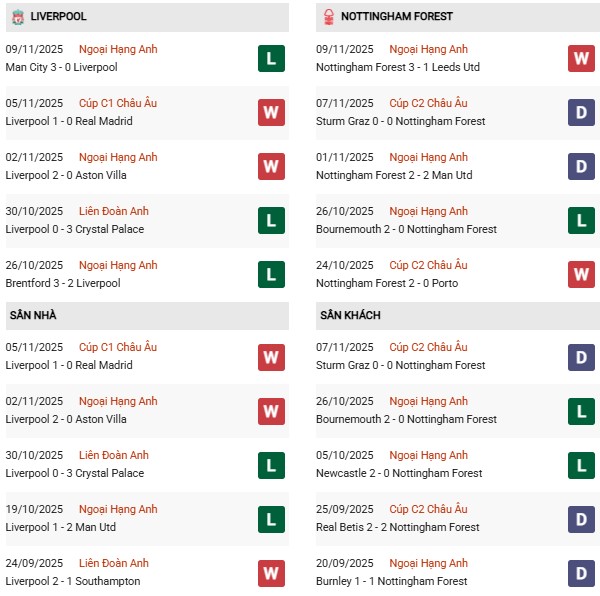Open the SÂN NHÀ section header
This screenshot has height=596, width=600.
[x=33, y=315]
